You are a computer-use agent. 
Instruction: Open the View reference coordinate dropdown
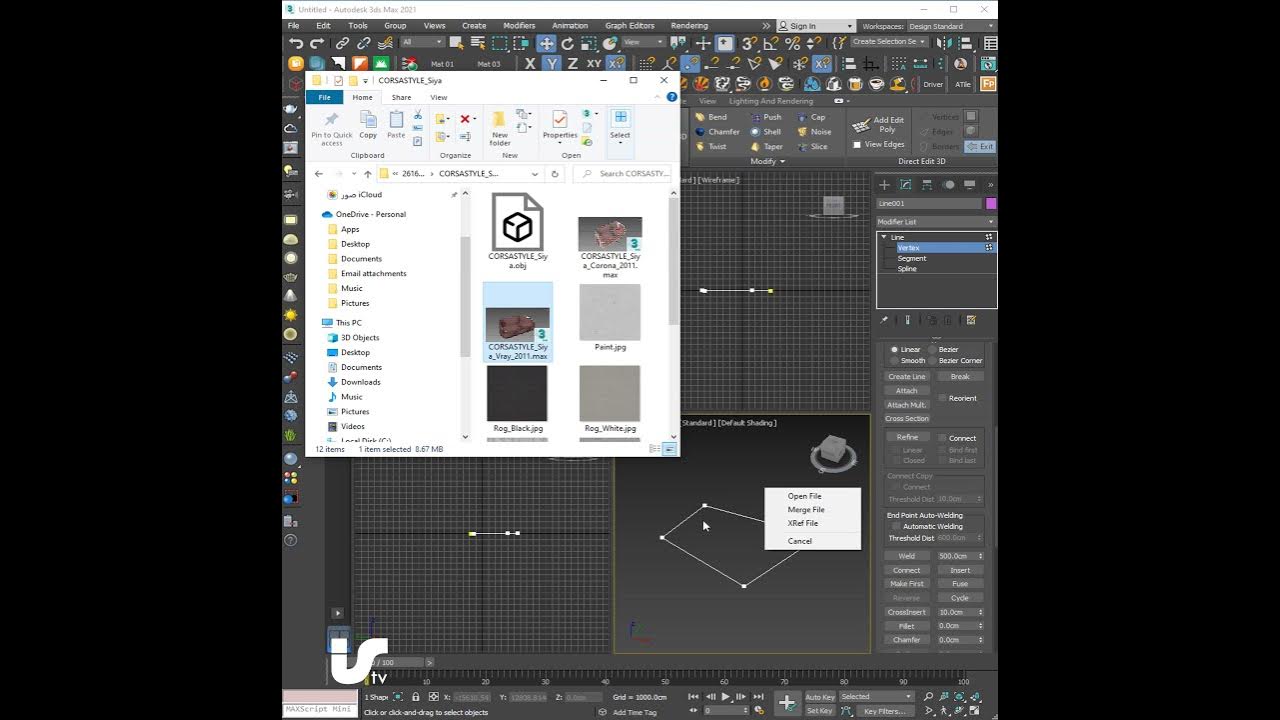coord(643,42)
